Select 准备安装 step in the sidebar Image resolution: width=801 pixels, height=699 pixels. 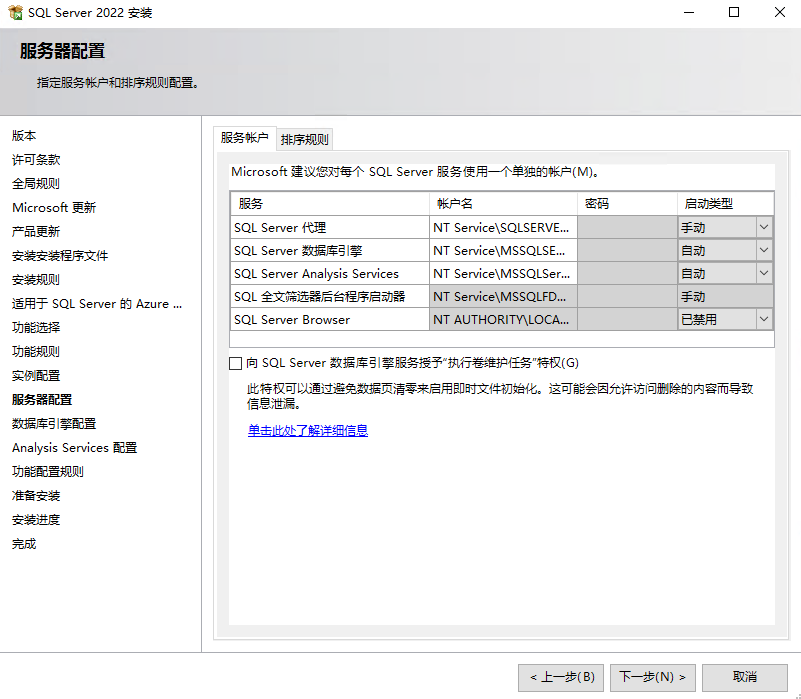pos(36,496)
